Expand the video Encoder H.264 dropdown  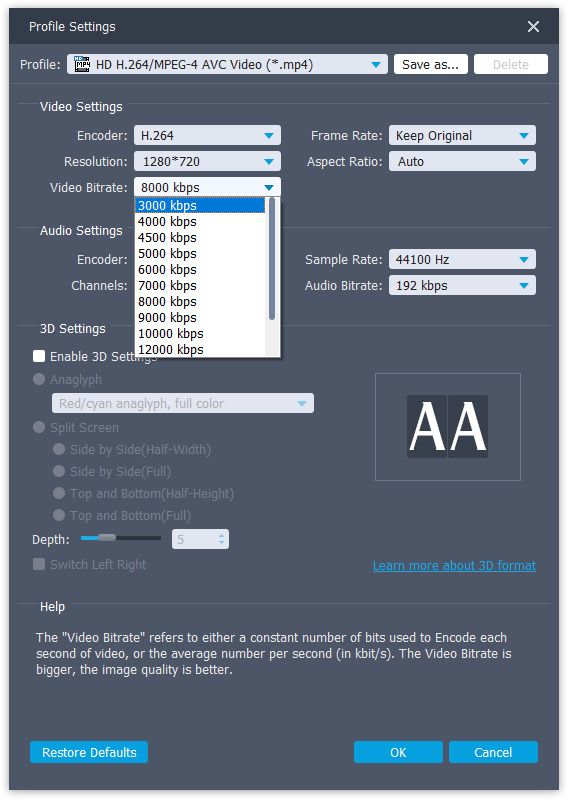(x=207, y=136)
